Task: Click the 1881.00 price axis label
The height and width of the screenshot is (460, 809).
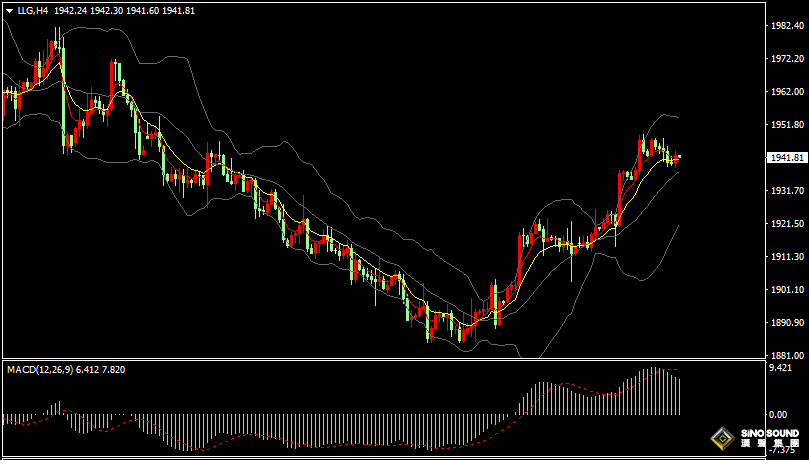Action: pos(785,355)
